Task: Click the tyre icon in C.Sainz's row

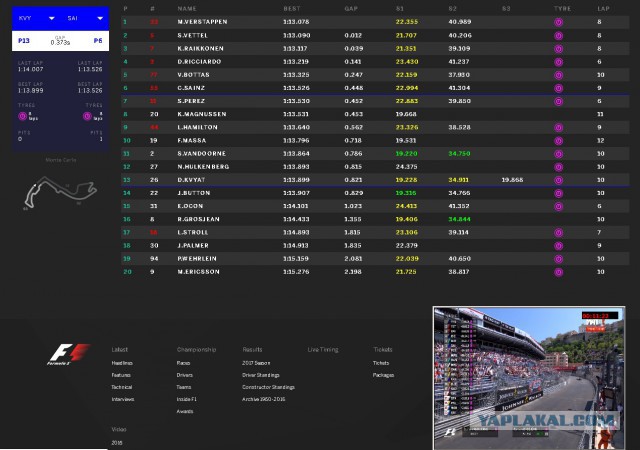Action: click(558, 88)
